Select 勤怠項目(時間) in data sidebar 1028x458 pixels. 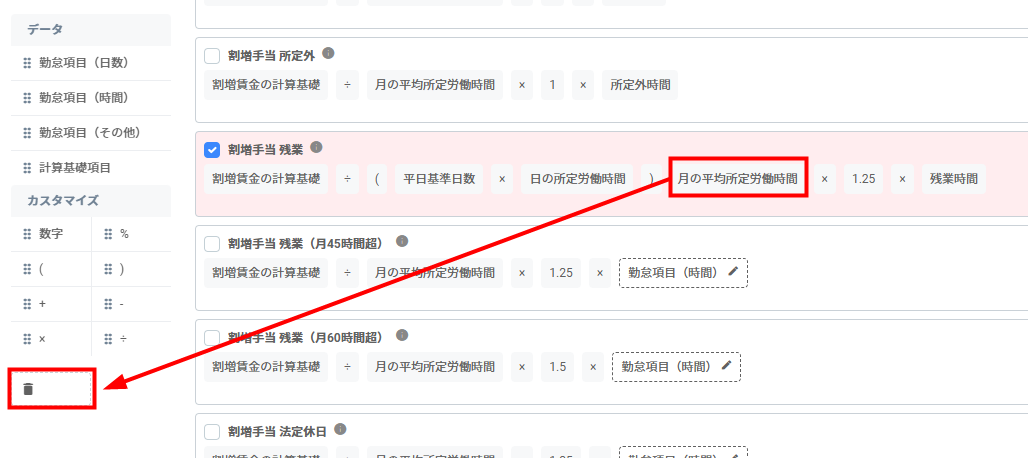coord(91,98)
